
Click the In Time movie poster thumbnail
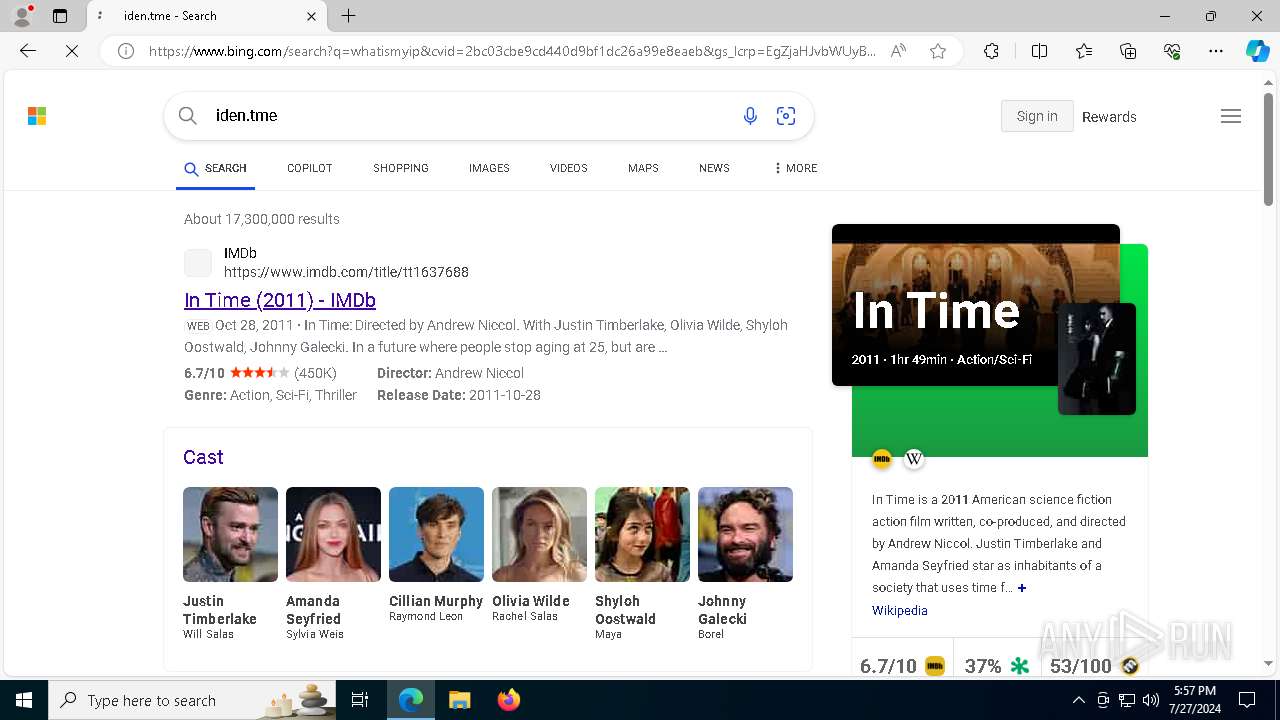point(1097,358)
